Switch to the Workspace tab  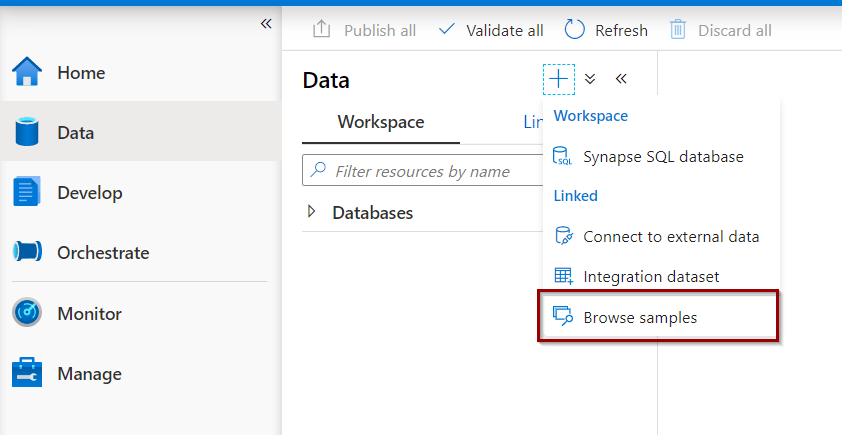coord(381,122)
